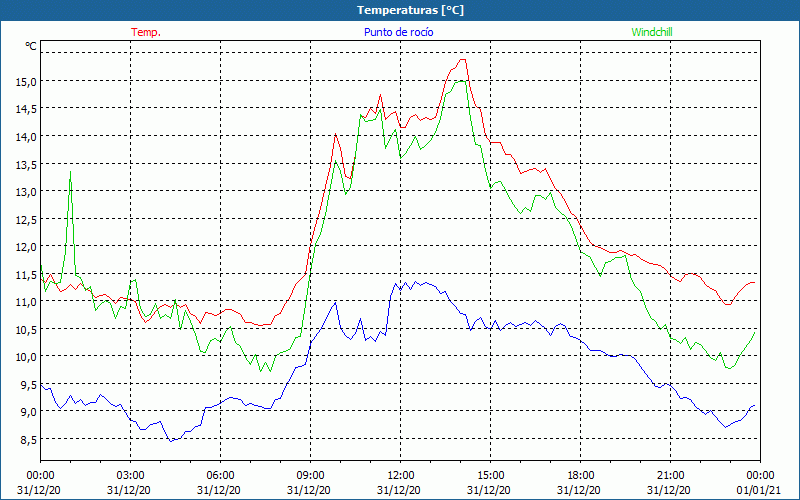This screenshot has width=800, height=500.
Task: Click the red Temp. legend label
Action: coord(146,32)
